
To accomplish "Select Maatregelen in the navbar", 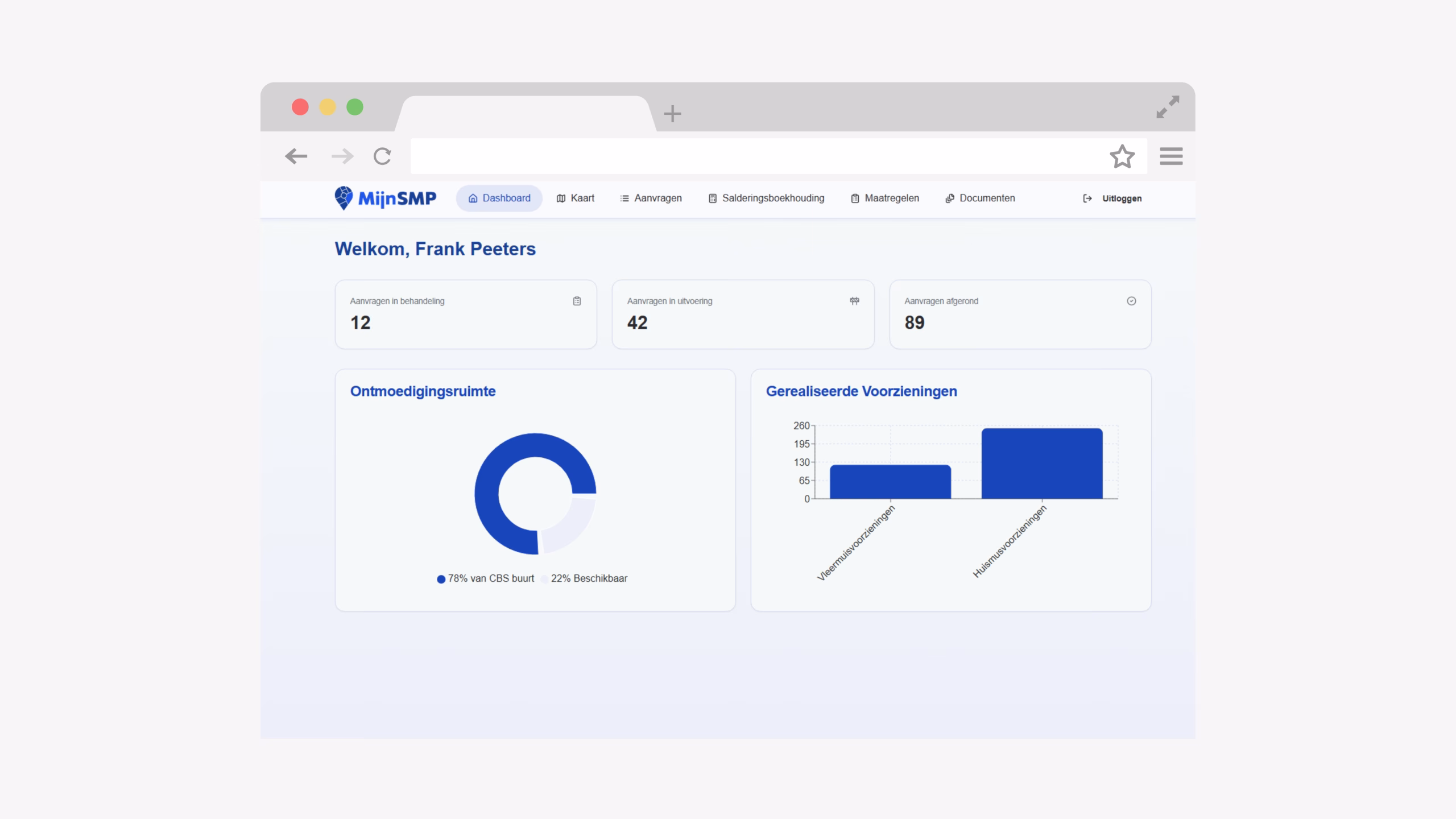I will (885, 198).
